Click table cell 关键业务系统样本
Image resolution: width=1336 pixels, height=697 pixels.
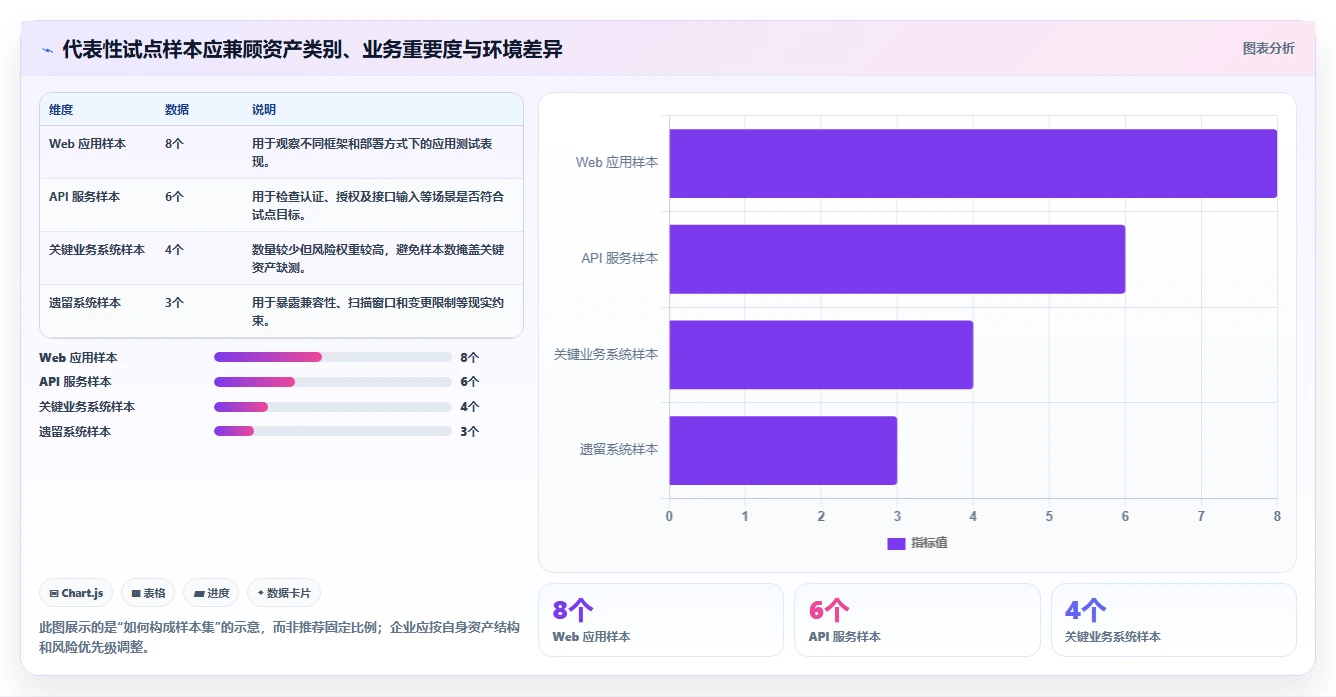(x=97, y=250)
